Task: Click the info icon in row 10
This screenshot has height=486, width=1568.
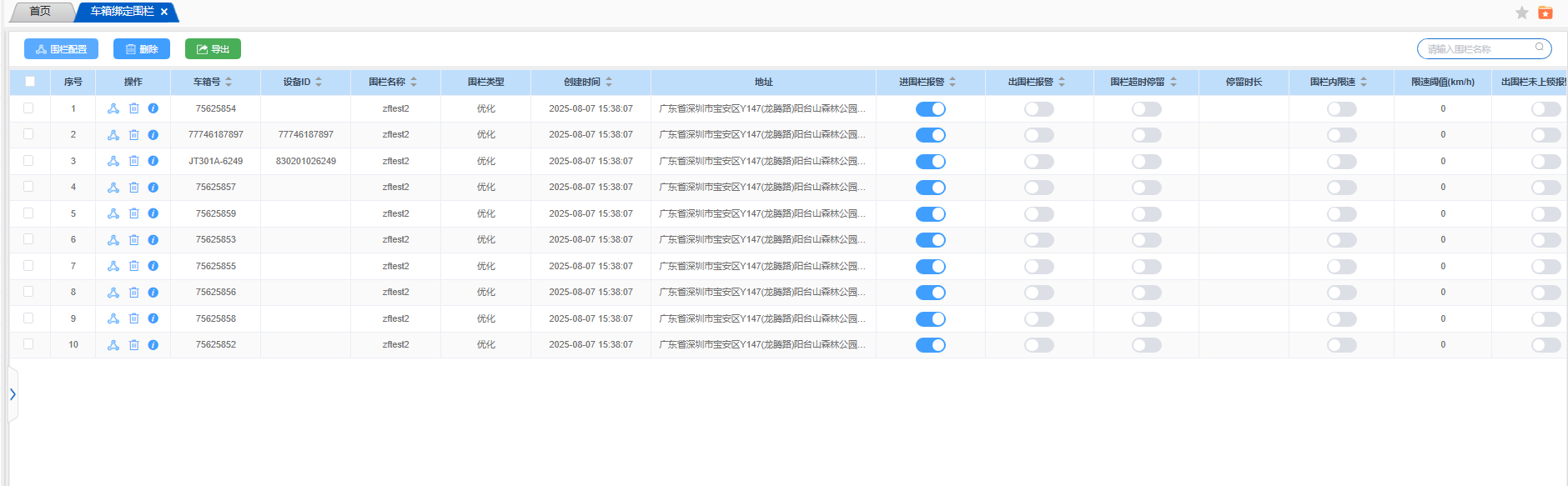Action: (x=153, y=345)
